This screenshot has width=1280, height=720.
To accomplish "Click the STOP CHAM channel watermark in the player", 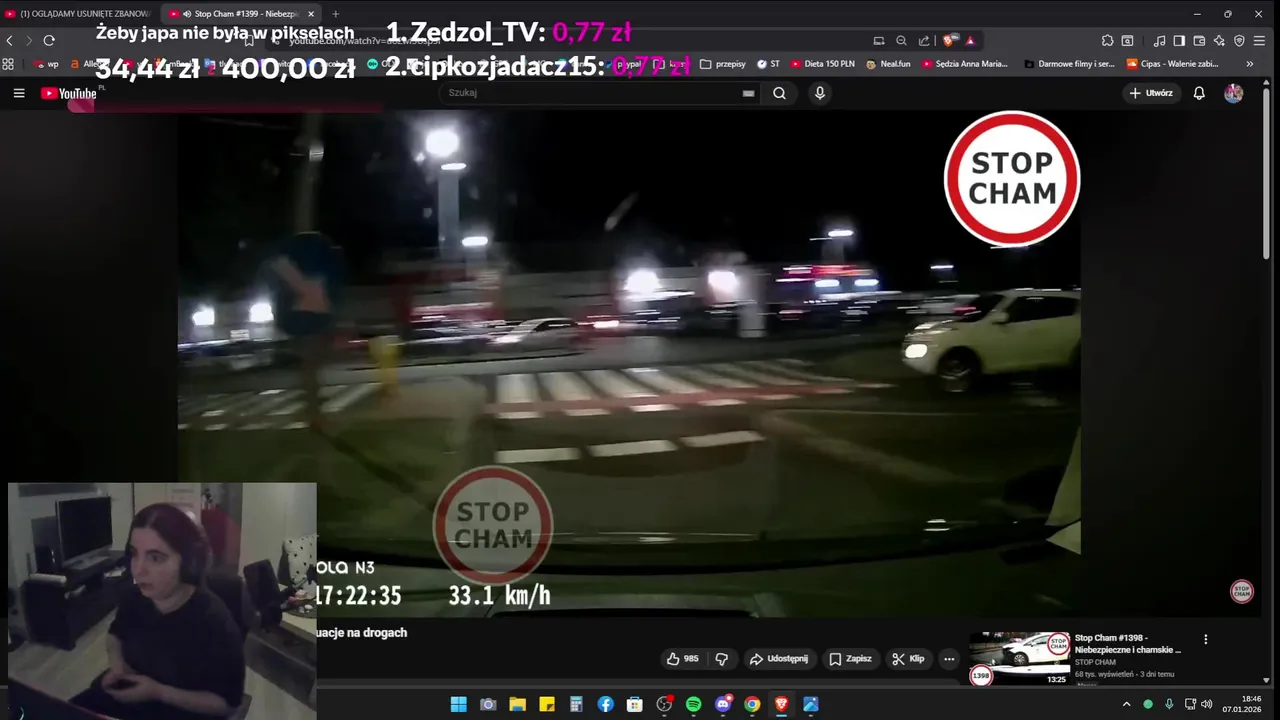I will click(x=1242, y=591).
